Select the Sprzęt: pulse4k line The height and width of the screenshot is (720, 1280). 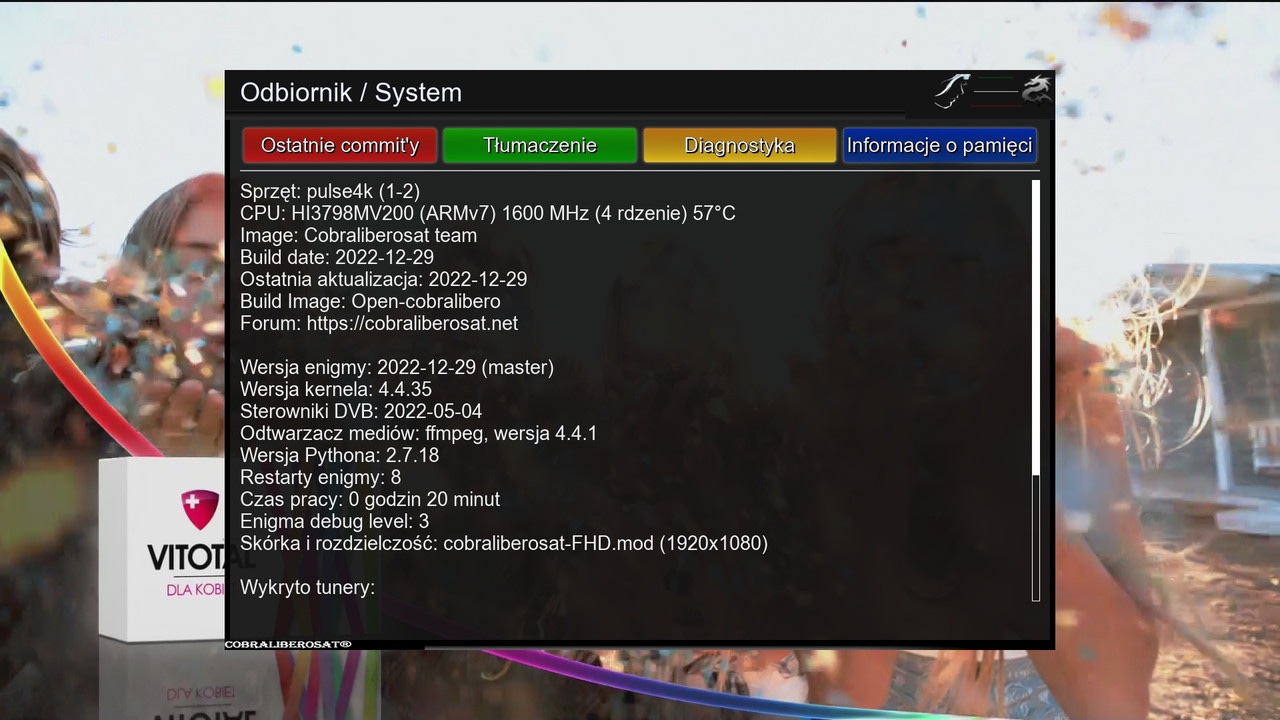(x=330, y=191)
